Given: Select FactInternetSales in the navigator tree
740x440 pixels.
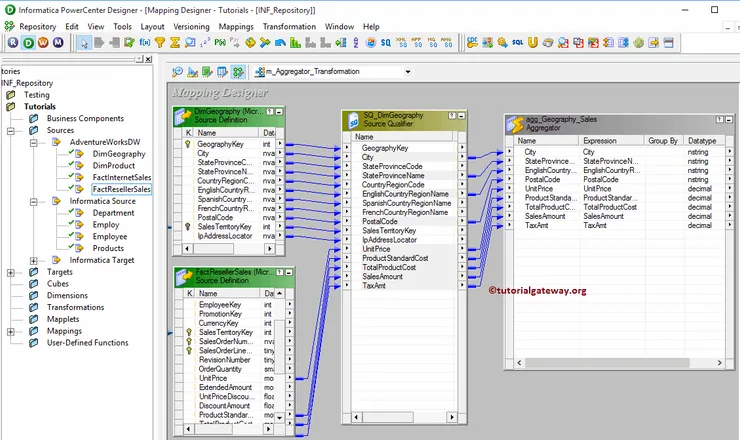Looking at the screenshot, I should pos(122,178).
